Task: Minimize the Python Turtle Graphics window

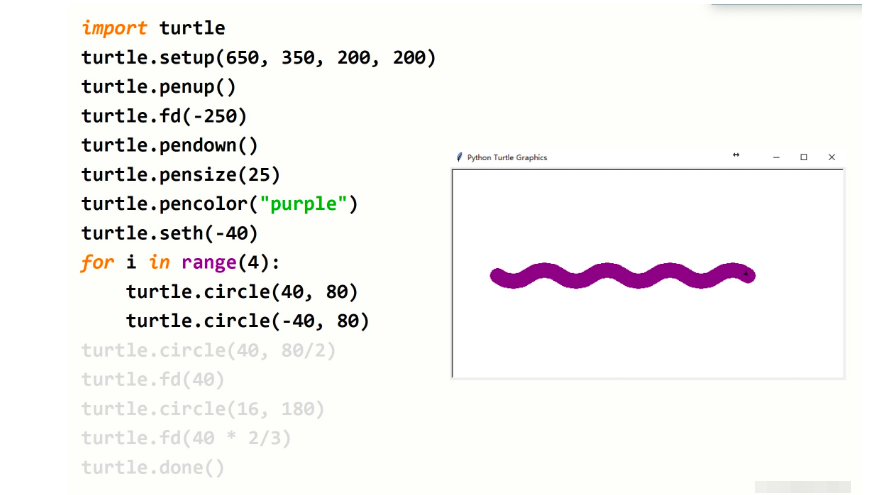Action: [776, 157]
